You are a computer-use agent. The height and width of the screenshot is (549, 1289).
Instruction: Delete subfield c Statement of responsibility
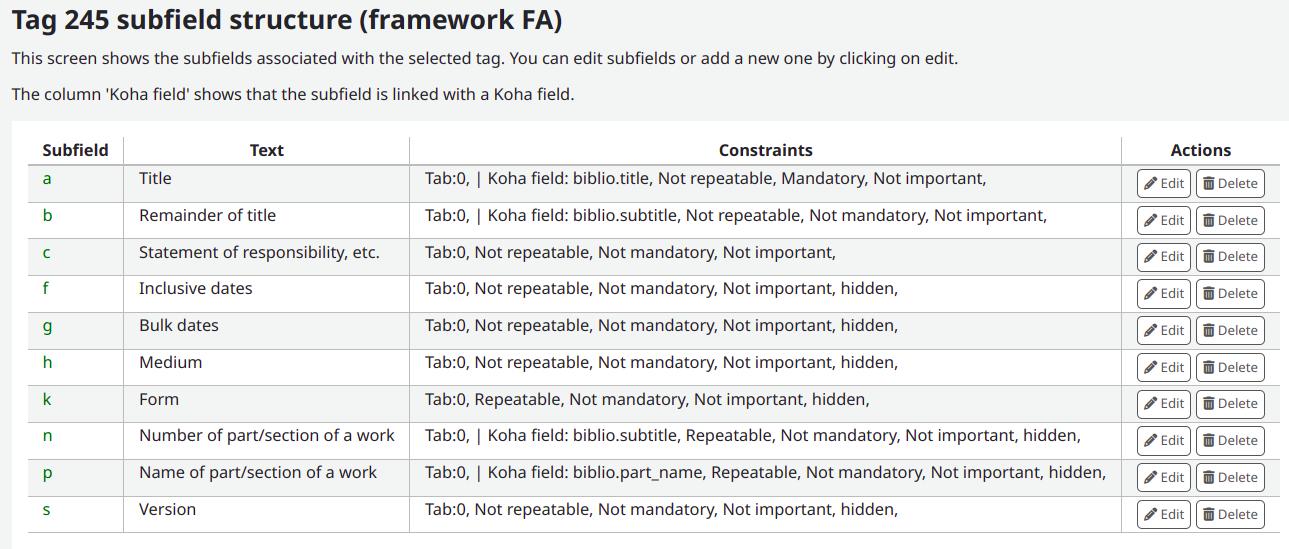(1229, 257)
